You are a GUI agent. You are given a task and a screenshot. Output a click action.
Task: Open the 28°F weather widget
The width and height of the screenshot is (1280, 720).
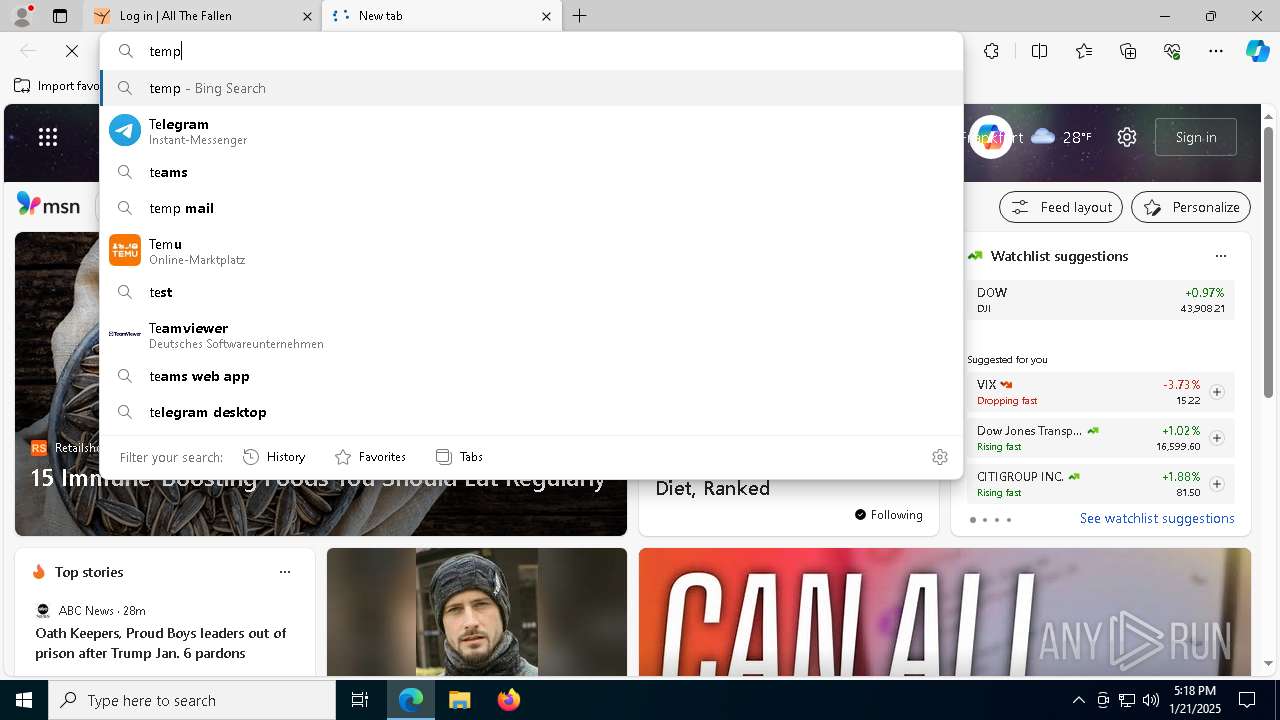click(1061, 137)
